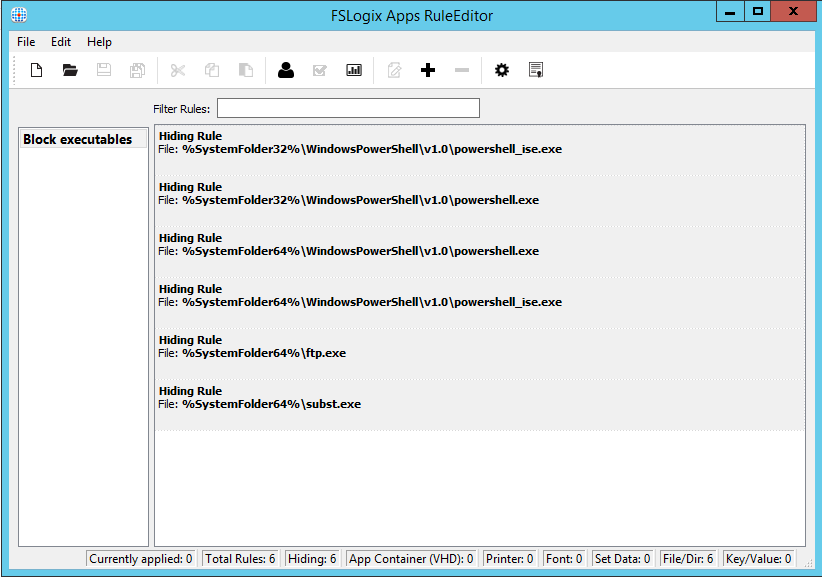Click 'Total Rules: 6' status entry
The image size is (822, 579).
[240, 559]
